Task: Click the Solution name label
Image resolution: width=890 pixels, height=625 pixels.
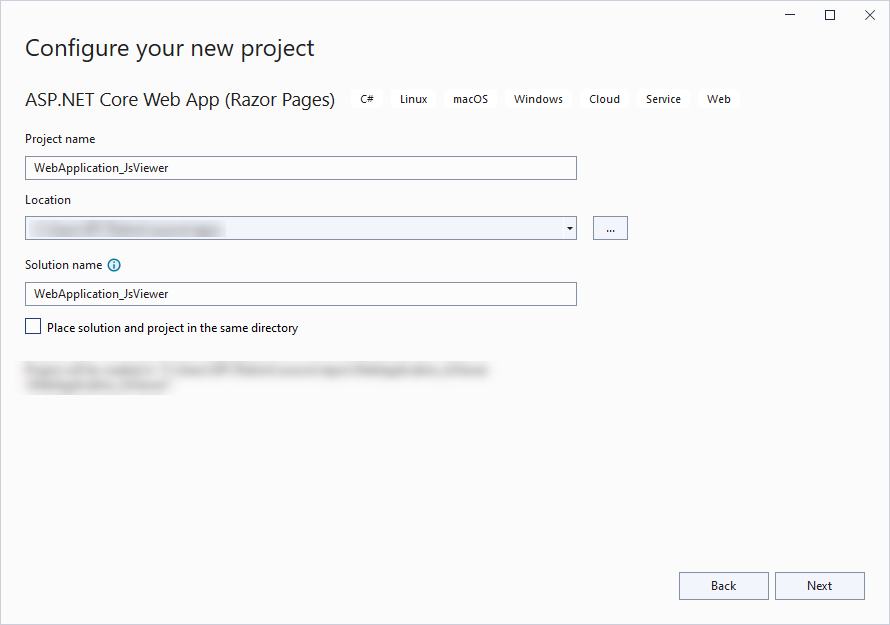Action: 64,265
